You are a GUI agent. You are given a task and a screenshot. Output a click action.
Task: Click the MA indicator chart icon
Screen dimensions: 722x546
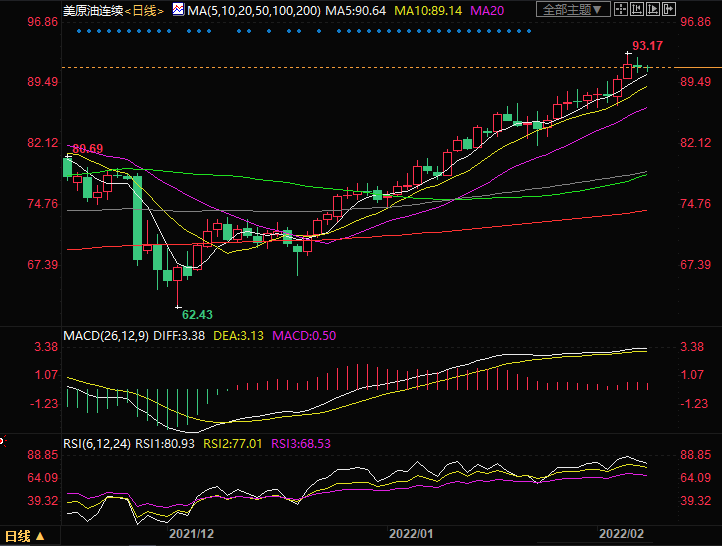click(x=177, y=10)
